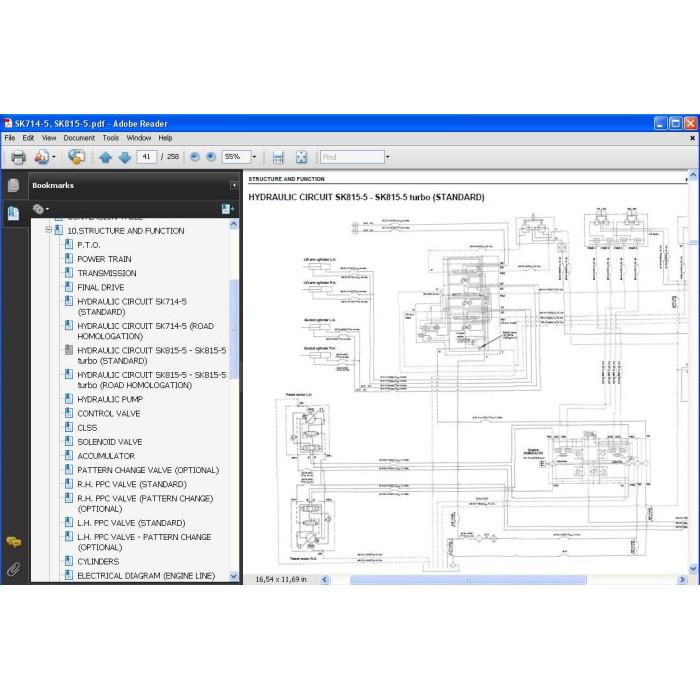
Task: Open the Document menu
Action: (x=79, y=138)
